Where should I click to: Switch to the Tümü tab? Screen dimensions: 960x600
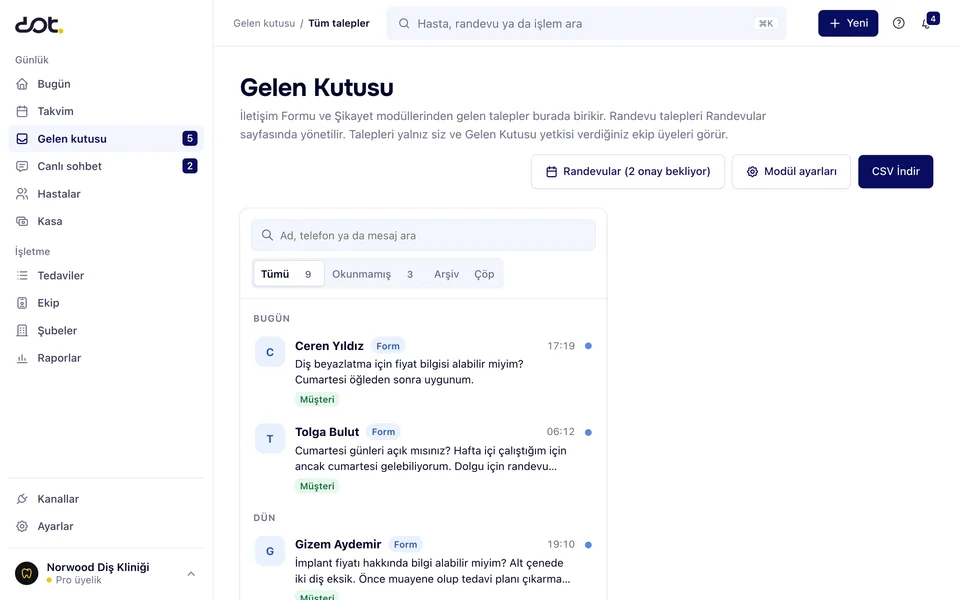point(288,274)
